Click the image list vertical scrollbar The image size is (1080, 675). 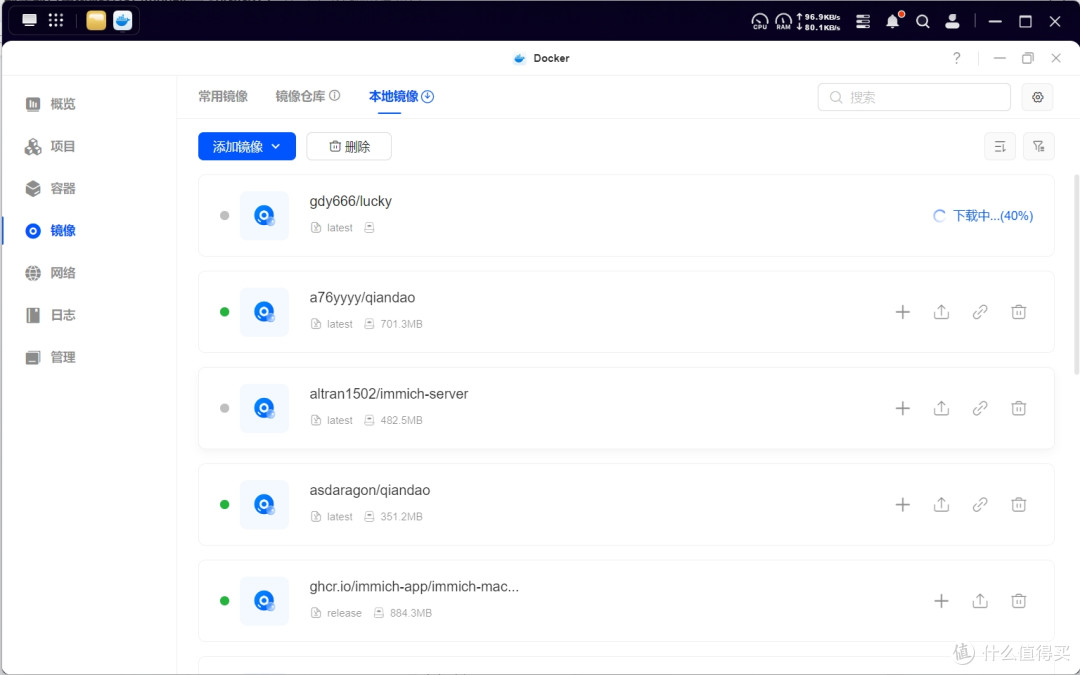(1076, 274)
